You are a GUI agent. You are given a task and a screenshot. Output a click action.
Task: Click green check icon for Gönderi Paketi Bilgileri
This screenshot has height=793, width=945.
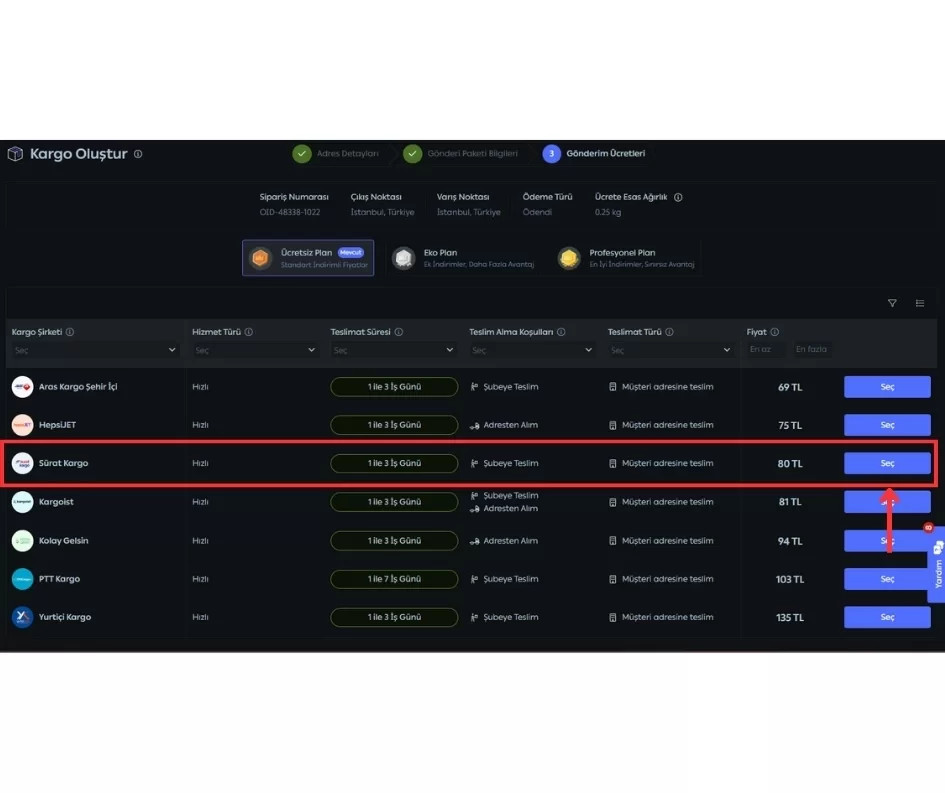(x=412, y=154)
